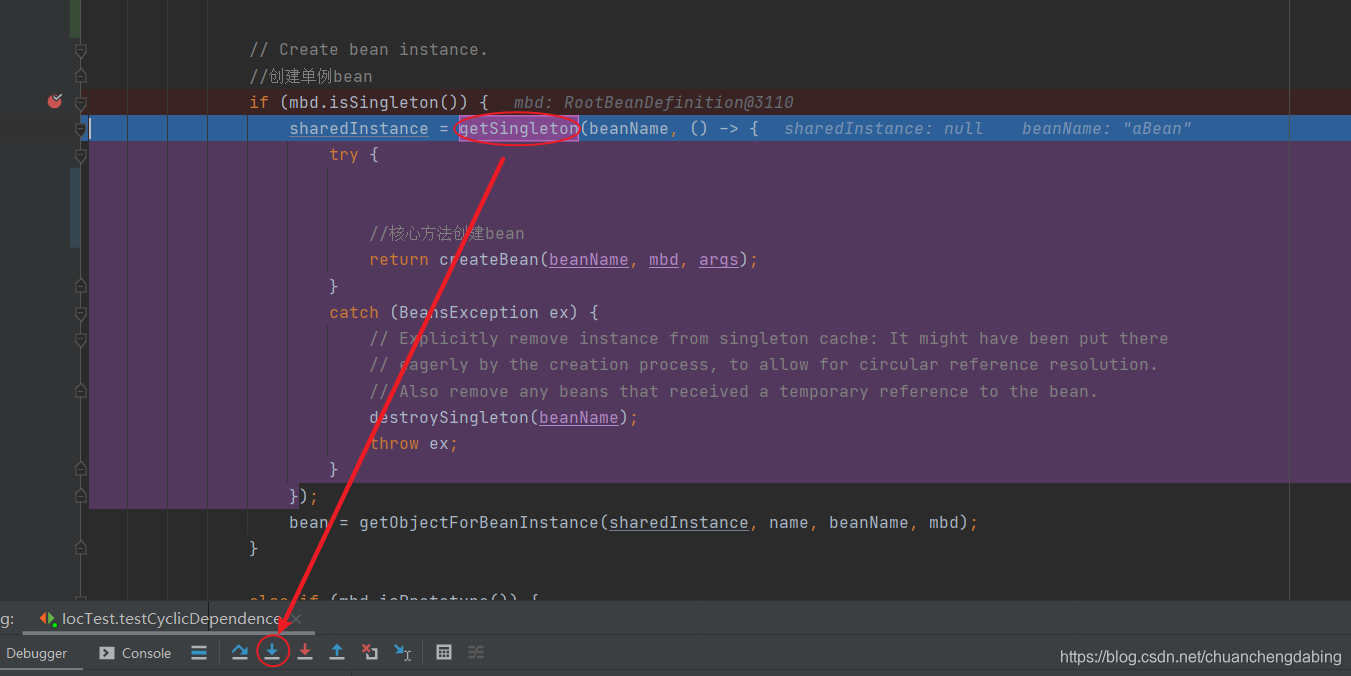The image size is (1351, 676).
Task: Select the IocTest.testCyclicDependence debug session tab
Action: (171, 619)
